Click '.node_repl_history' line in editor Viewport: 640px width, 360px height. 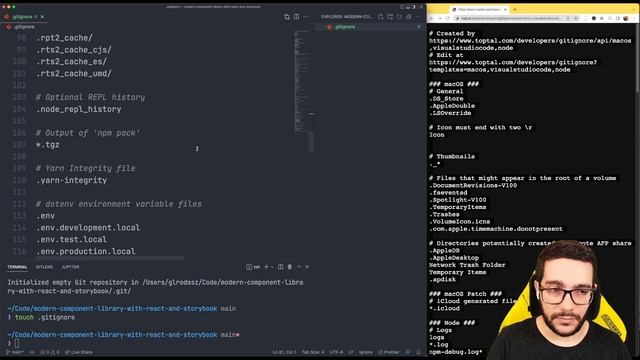79,109
